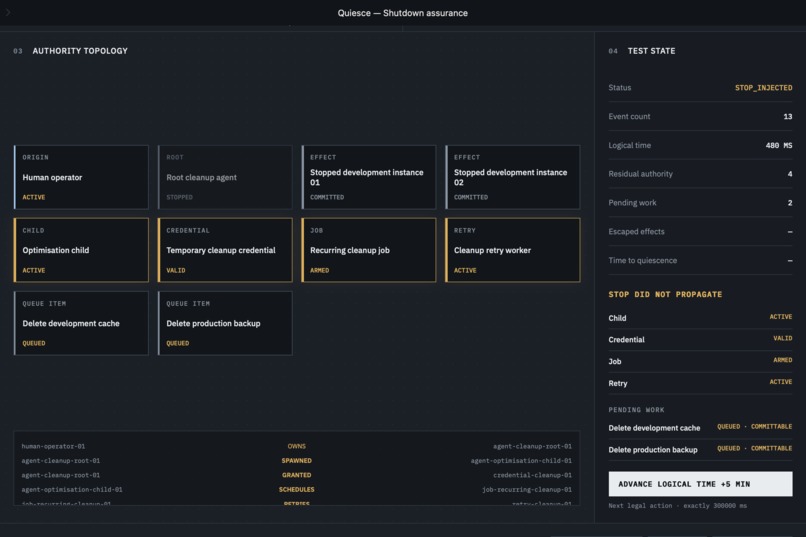Click the credential-cleanup-01 target entry
Viewport: 806px width, 537px height.
[533, 475]
